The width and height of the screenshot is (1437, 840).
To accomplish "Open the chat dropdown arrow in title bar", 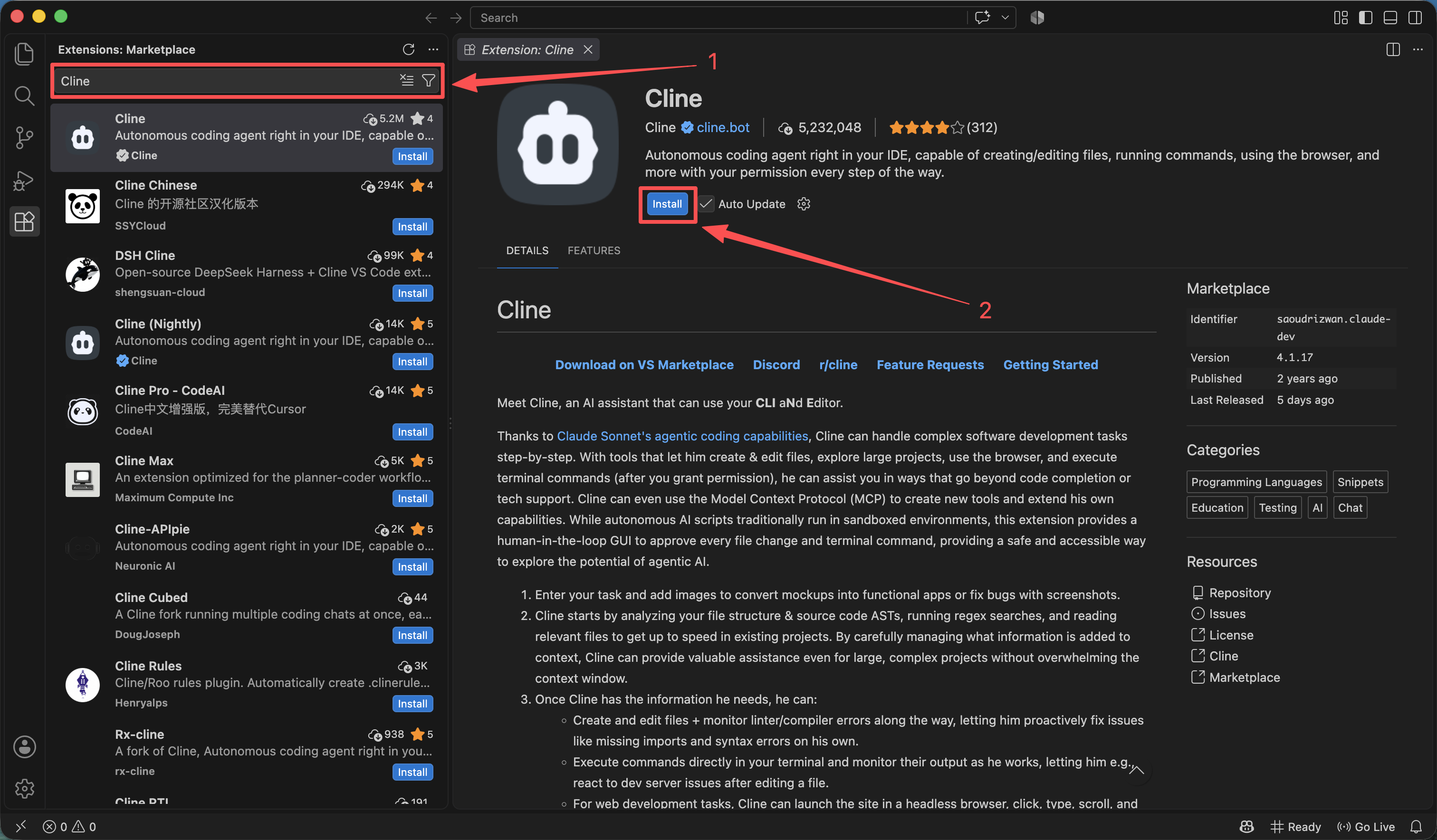I will (x=1006, y=18).
